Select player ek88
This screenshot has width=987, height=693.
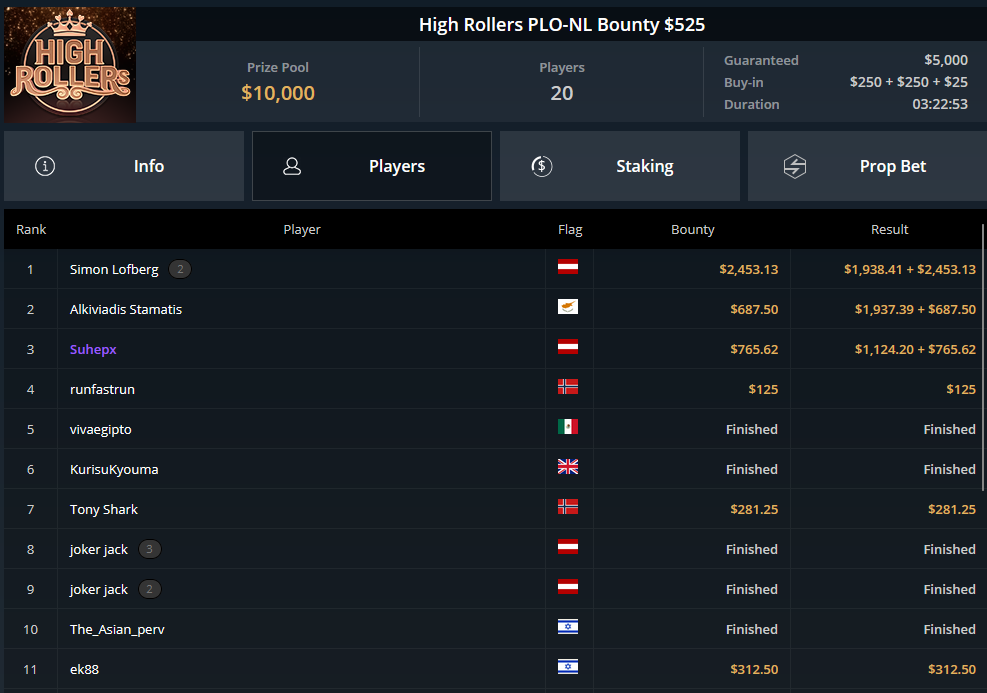[x=84, y=669]
